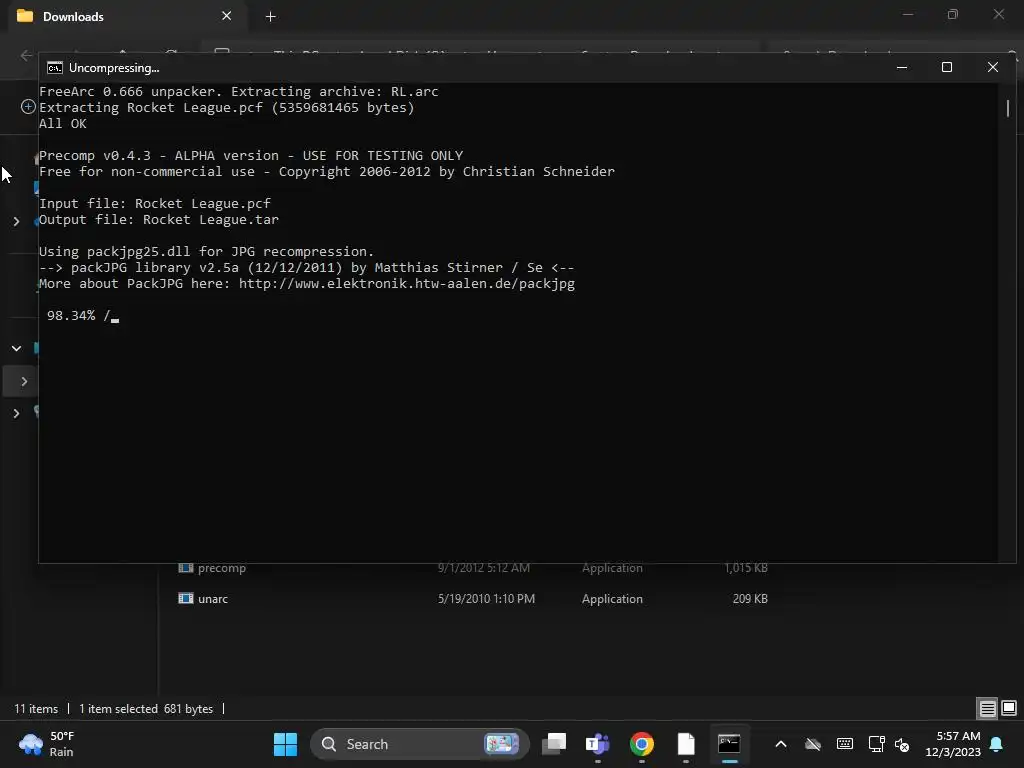Click the cloud sync tray icon
The width and height of the screenshot is (1024, 768).
(812, 744)
